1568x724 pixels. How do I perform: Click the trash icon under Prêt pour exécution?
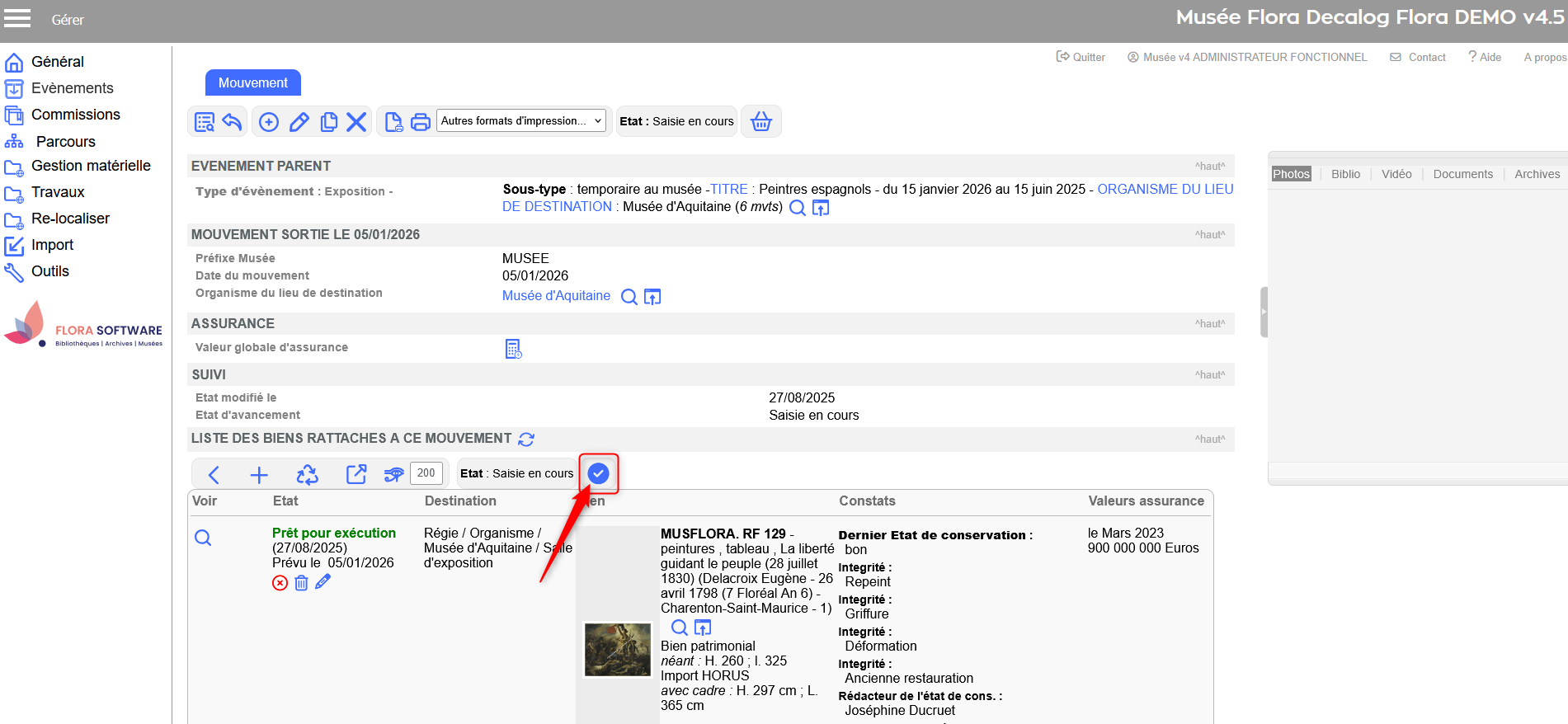(x=301, y=583)
